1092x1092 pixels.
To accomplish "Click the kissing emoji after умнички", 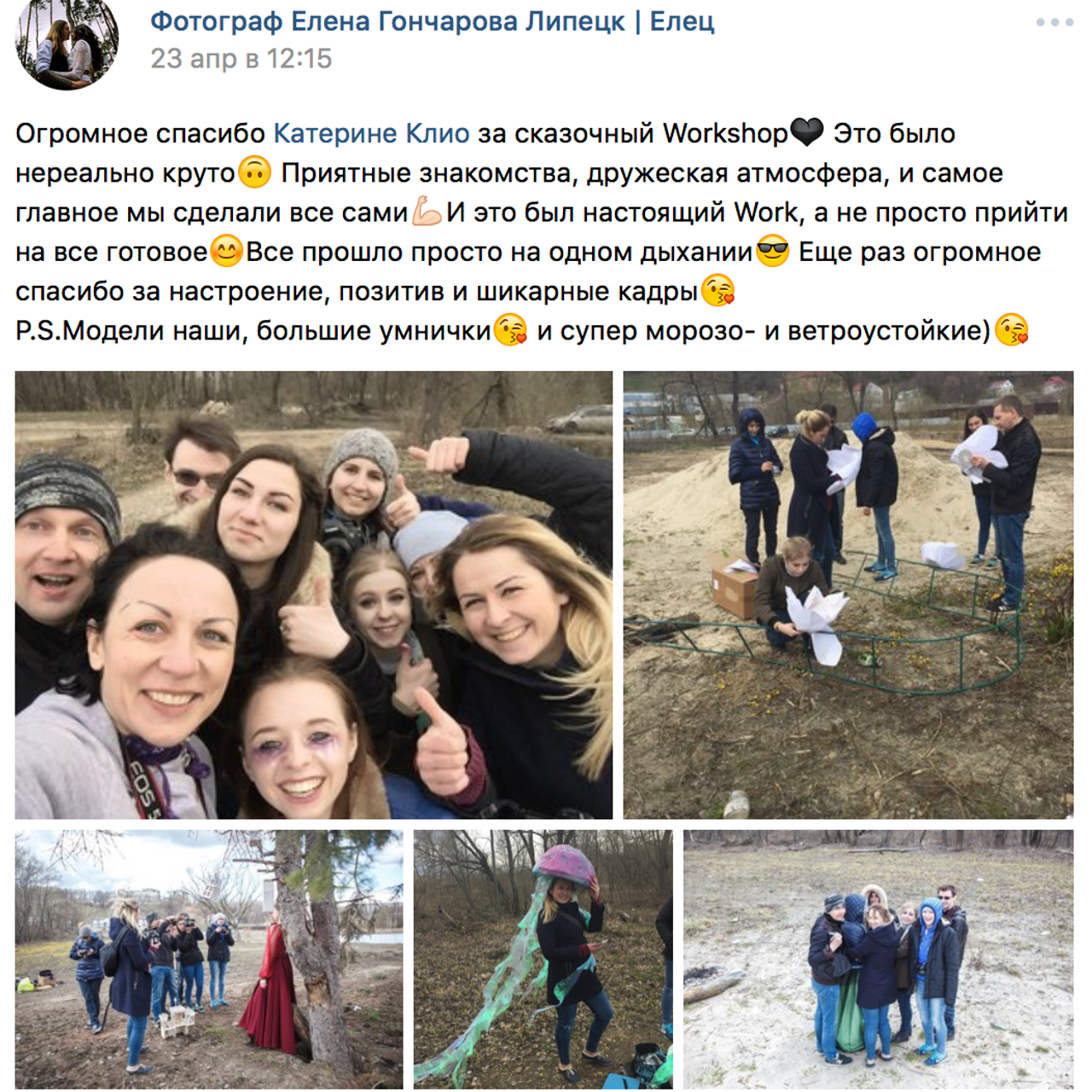I will coord(510,330).
